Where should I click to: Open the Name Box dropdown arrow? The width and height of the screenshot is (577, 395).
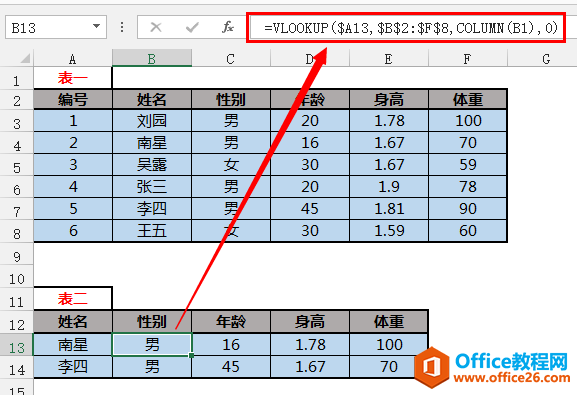coord(96,27)
